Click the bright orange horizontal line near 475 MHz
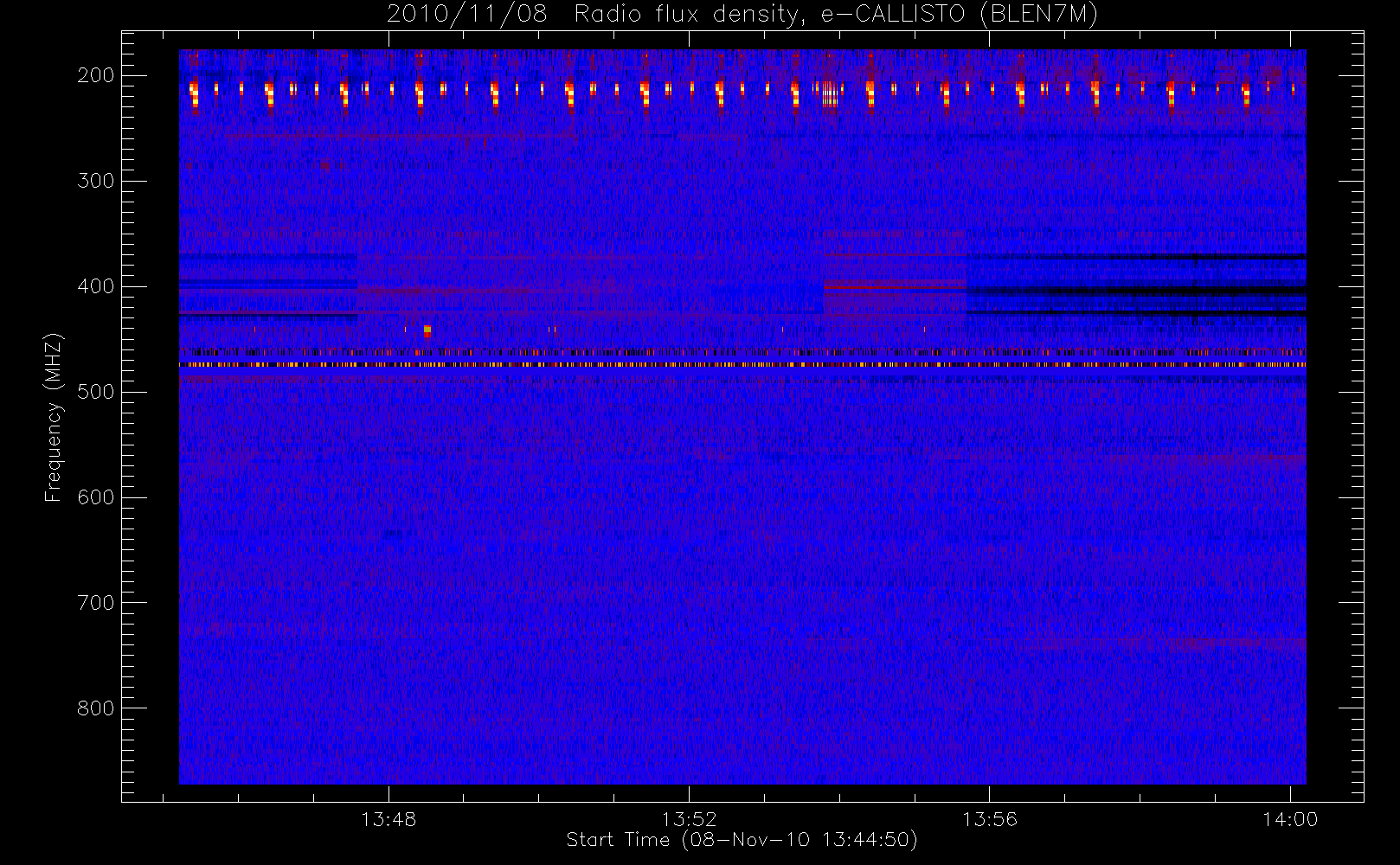Viewport: 1400px width, 865px height. click(x=742, y=365)
